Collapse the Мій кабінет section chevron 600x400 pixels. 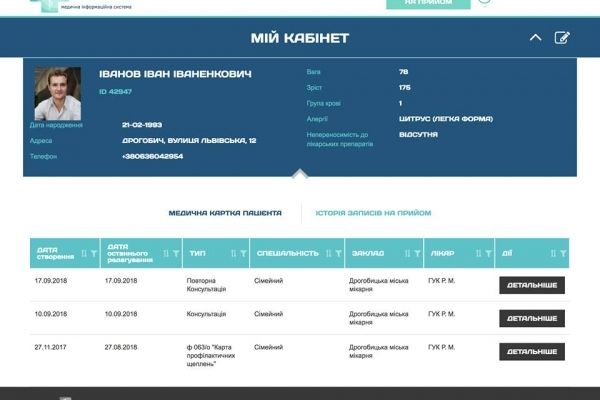[x=535, y=38]
